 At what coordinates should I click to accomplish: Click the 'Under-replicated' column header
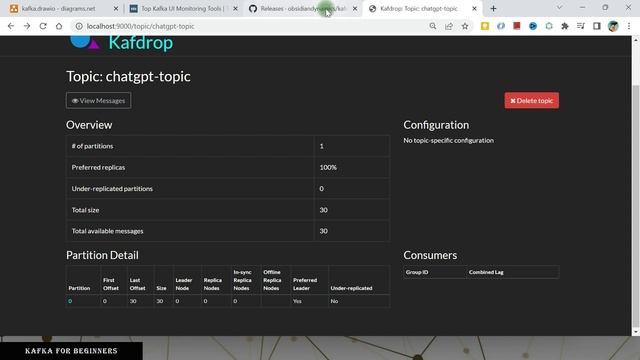click(351, 288)
